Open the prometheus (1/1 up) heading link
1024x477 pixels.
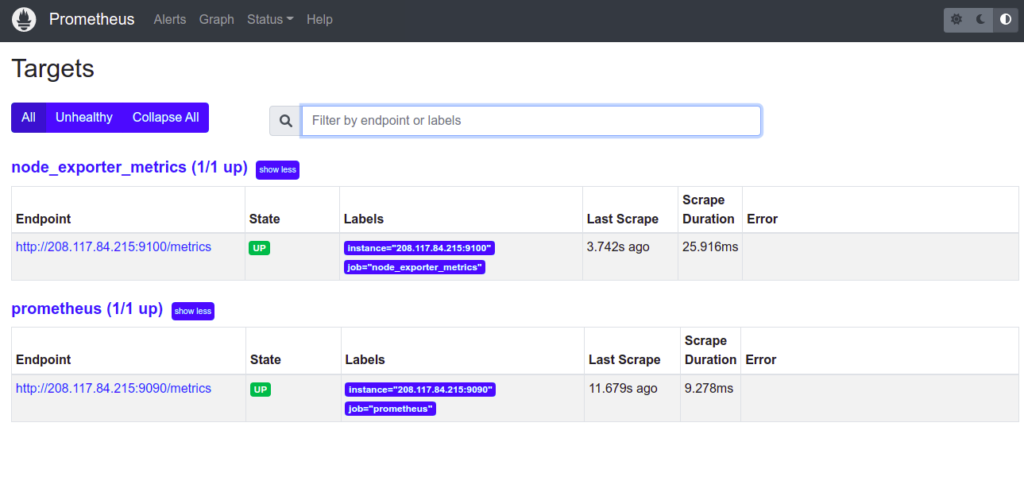click(87, 308)
